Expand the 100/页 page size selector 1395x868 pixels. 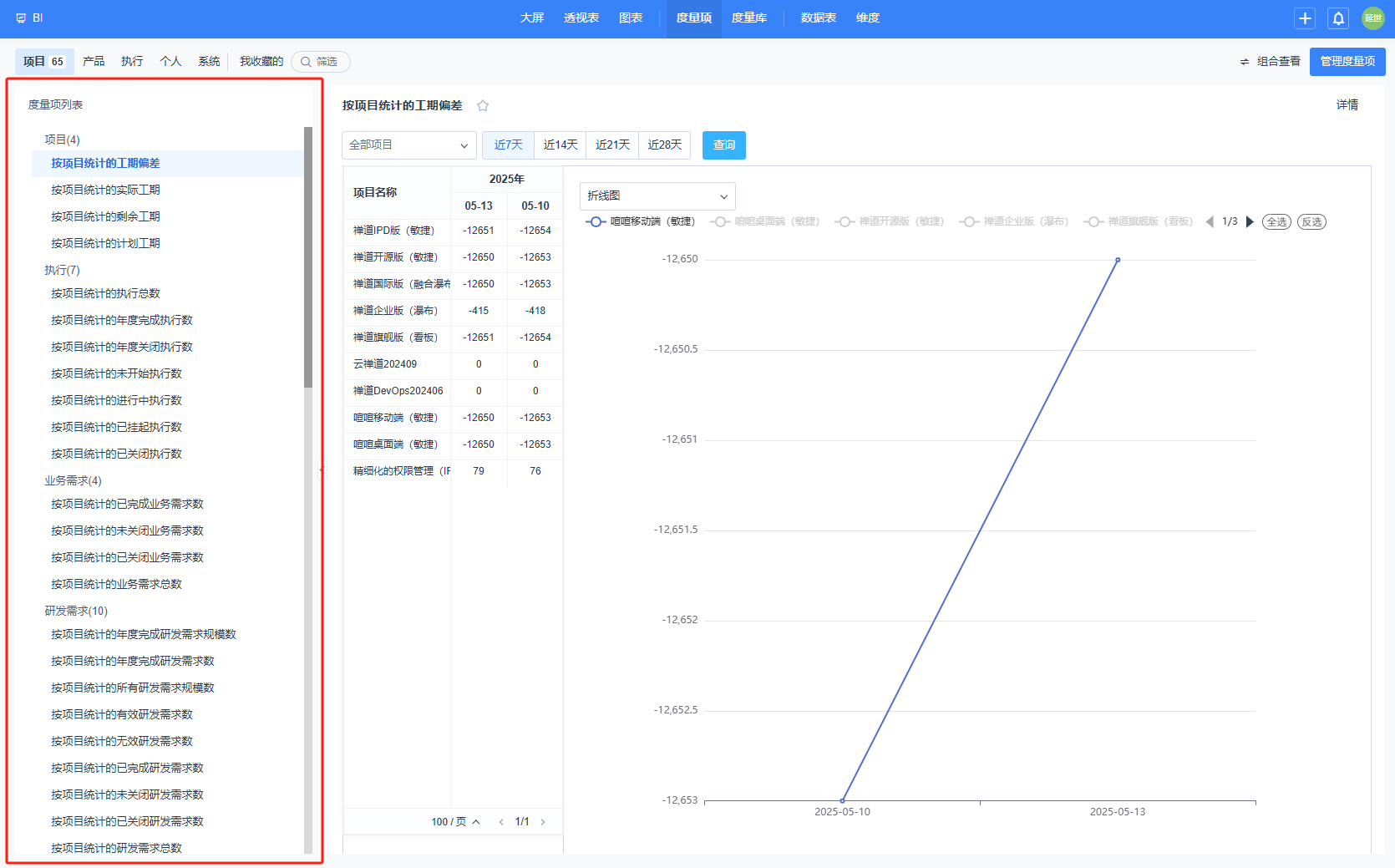(455, 822)
